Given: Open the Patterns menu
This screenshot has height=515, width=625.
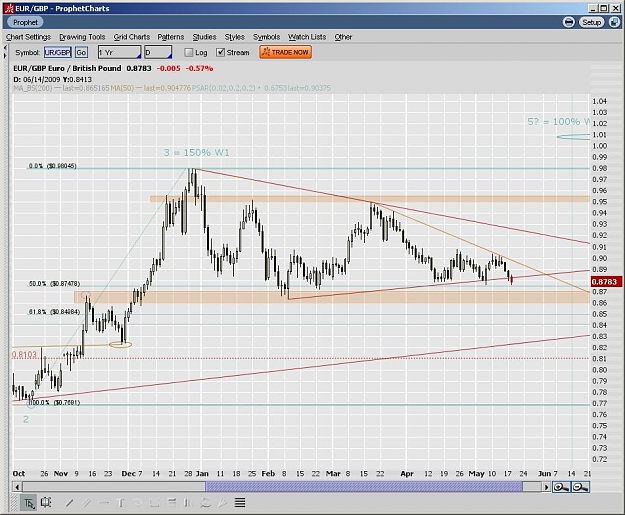Looking at the screenshot, I should [171, 37].
